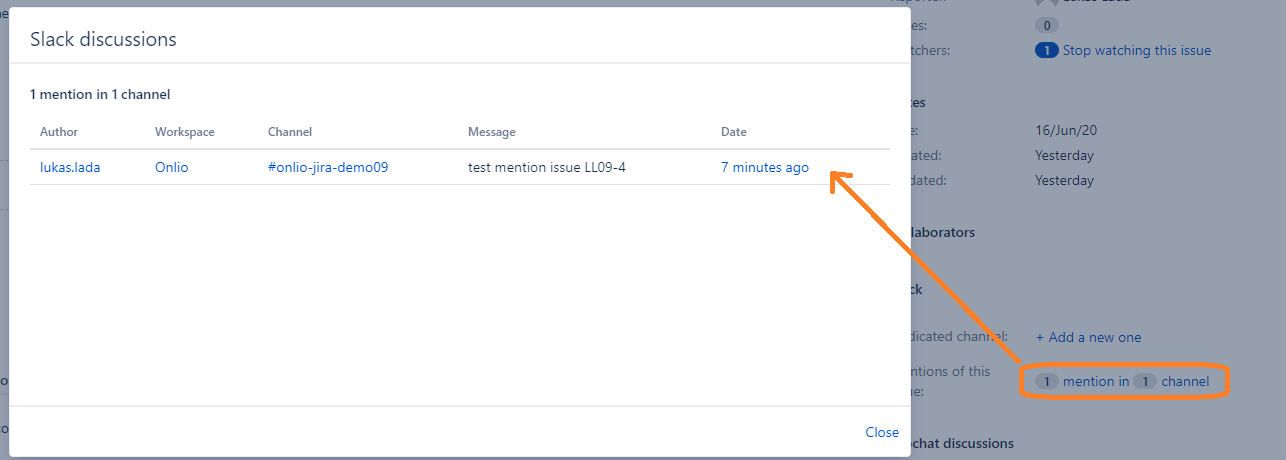1286x460 pixels.
Task: Click the watchers count badge
Action: point(1046,51)
